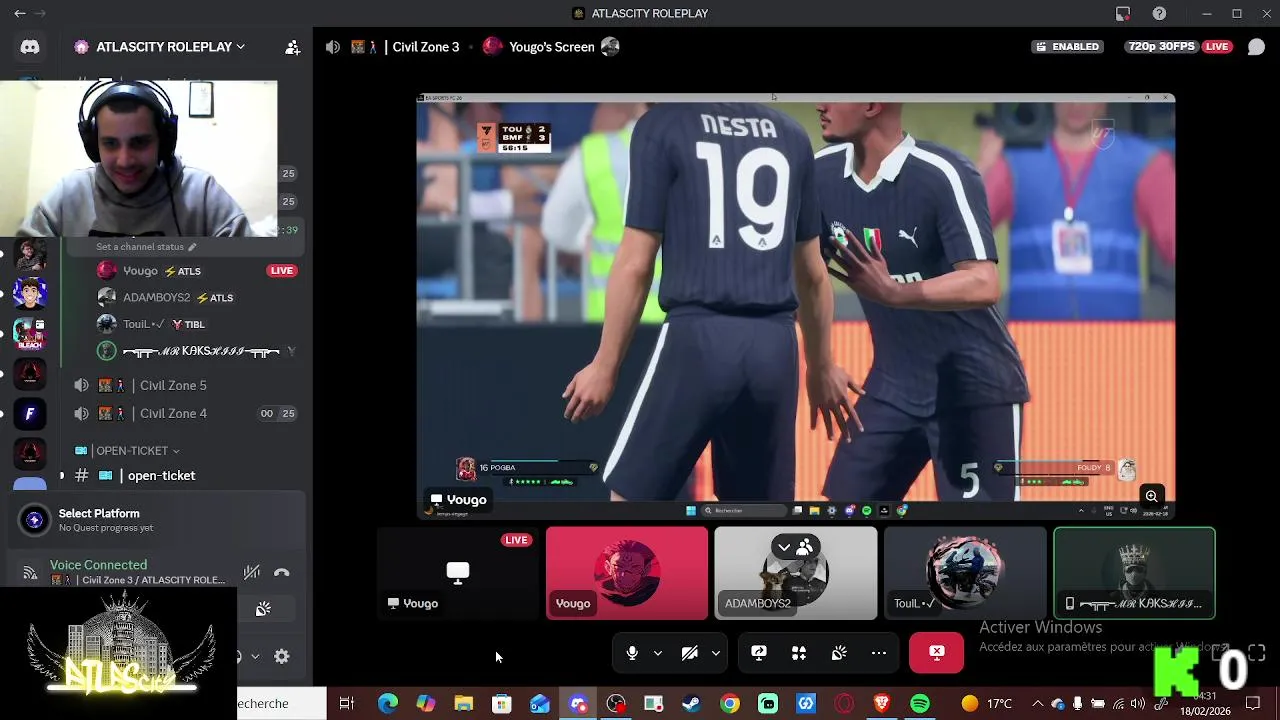Open Task View on Windows taskbar
This screenshot has height=720, width=1280.
tap(347, 704)
